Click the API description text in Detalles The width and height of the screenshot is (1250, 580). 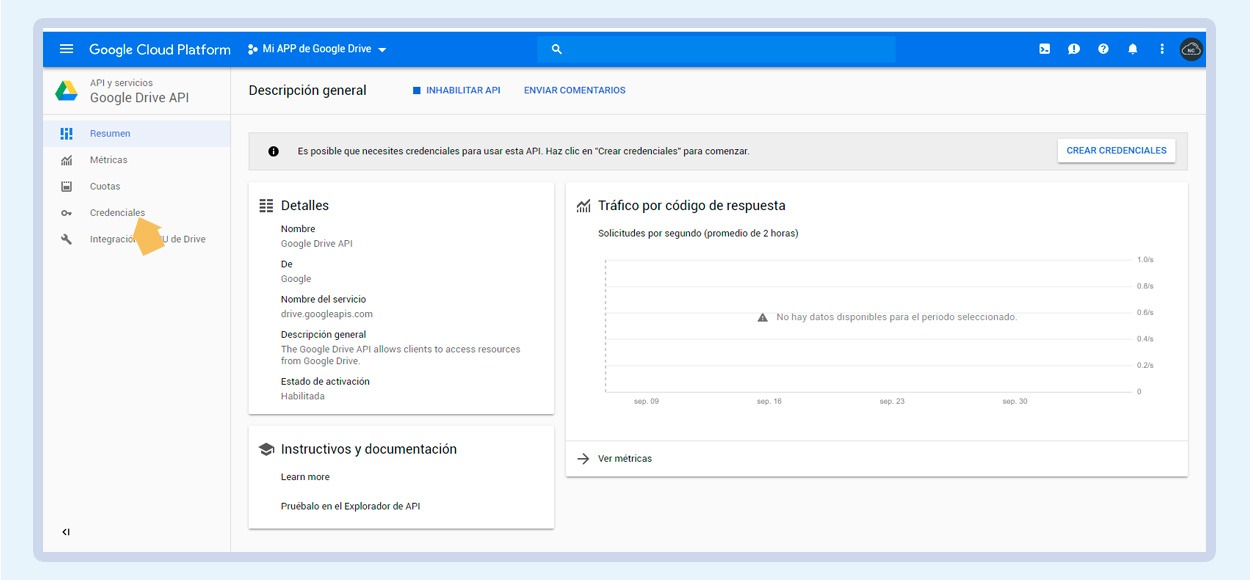click(x=401, y=355)
